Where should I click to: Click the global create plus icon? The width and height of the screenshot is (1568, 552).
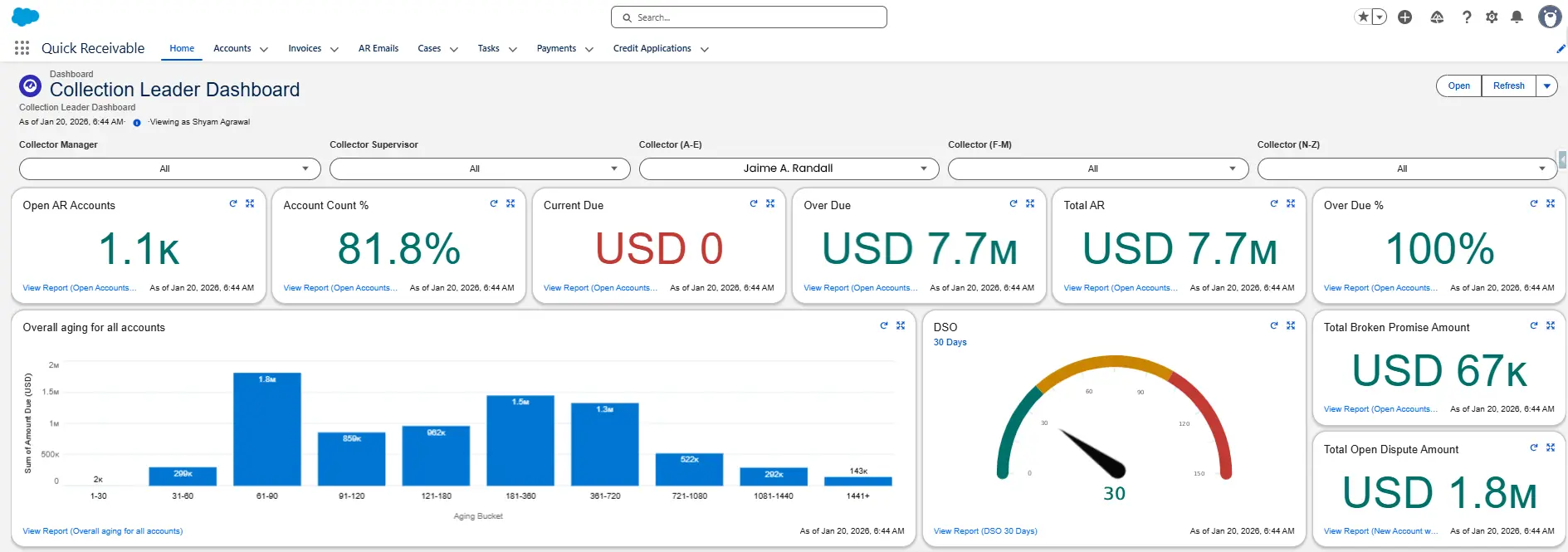1404,17
